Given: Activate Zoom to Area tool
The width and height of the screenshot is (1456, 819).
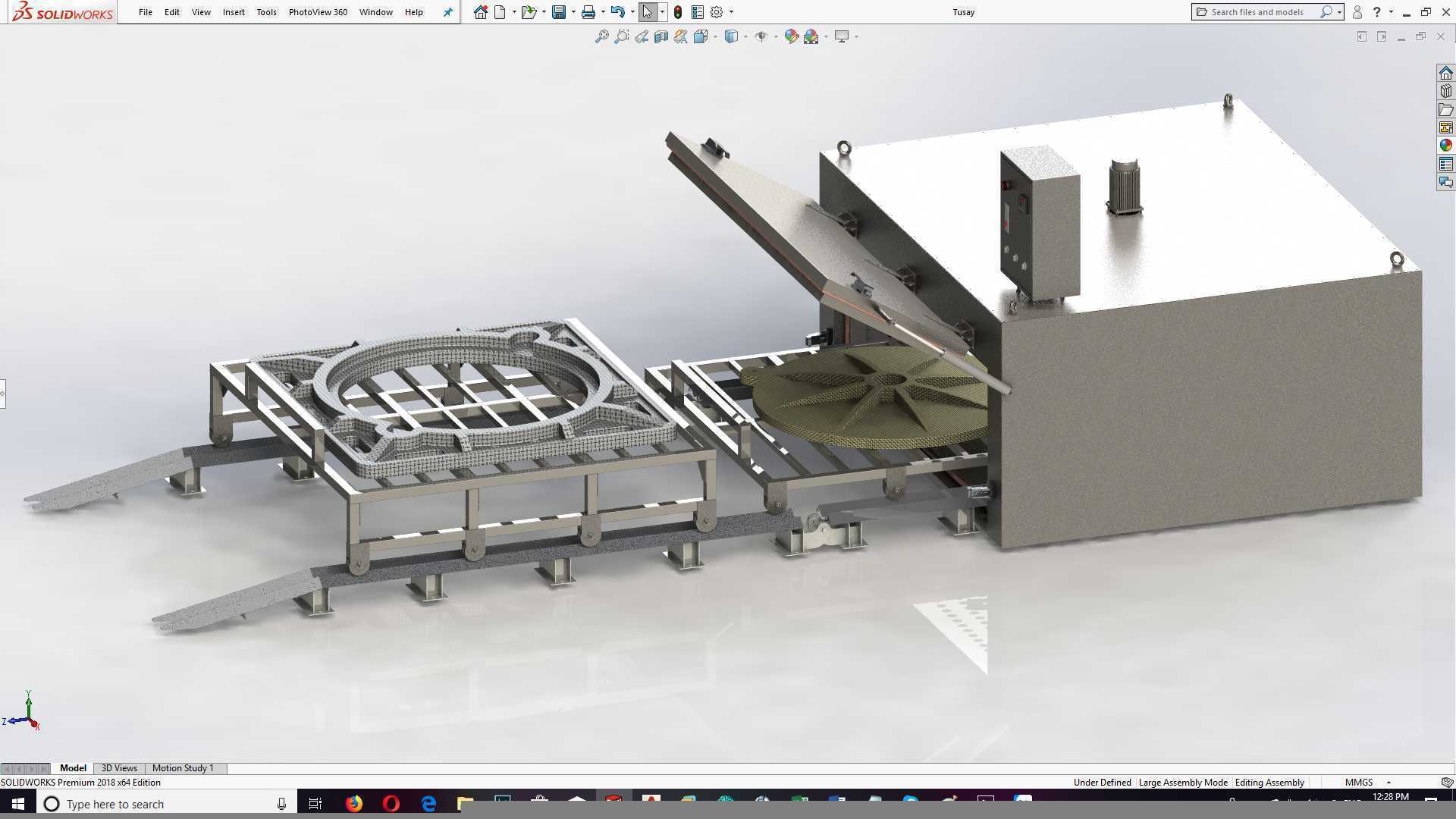Looking at the screenshot, I should point(622,36).
